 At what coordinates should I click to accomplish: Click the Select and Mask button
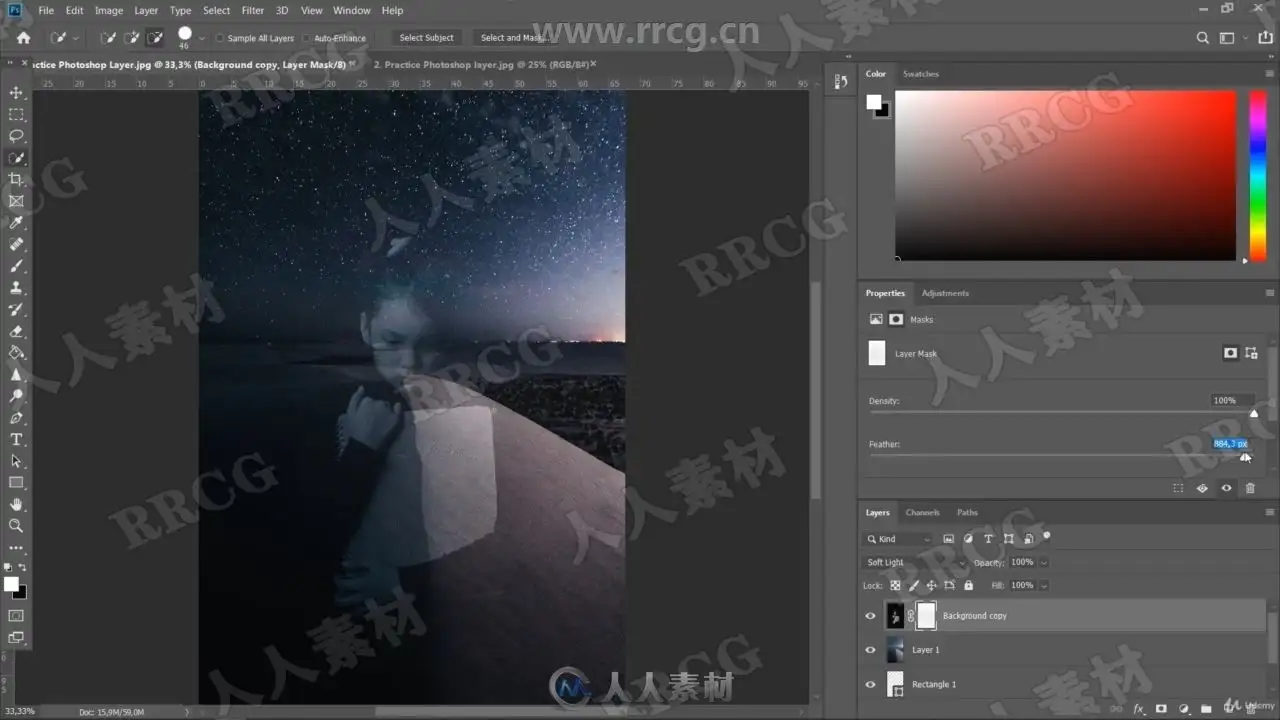point(512,38)
